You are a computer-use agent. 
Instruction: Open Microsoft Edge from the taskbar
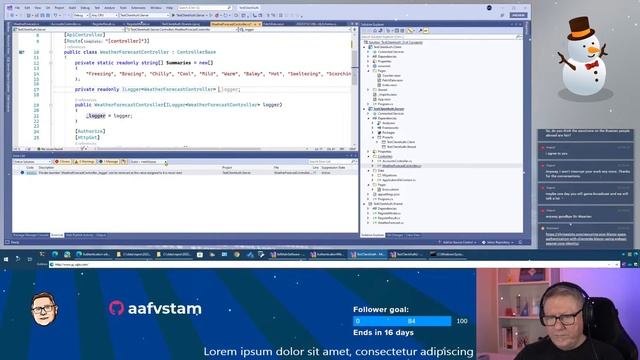55,254
